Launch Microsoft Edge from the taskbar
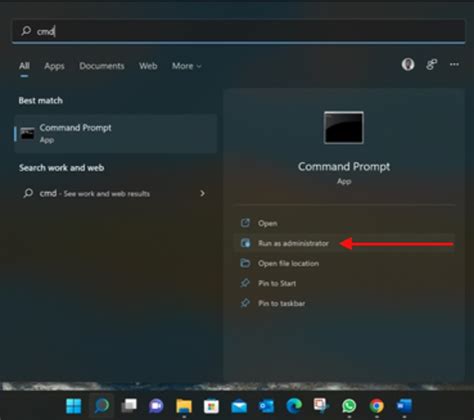 [294, 406]
